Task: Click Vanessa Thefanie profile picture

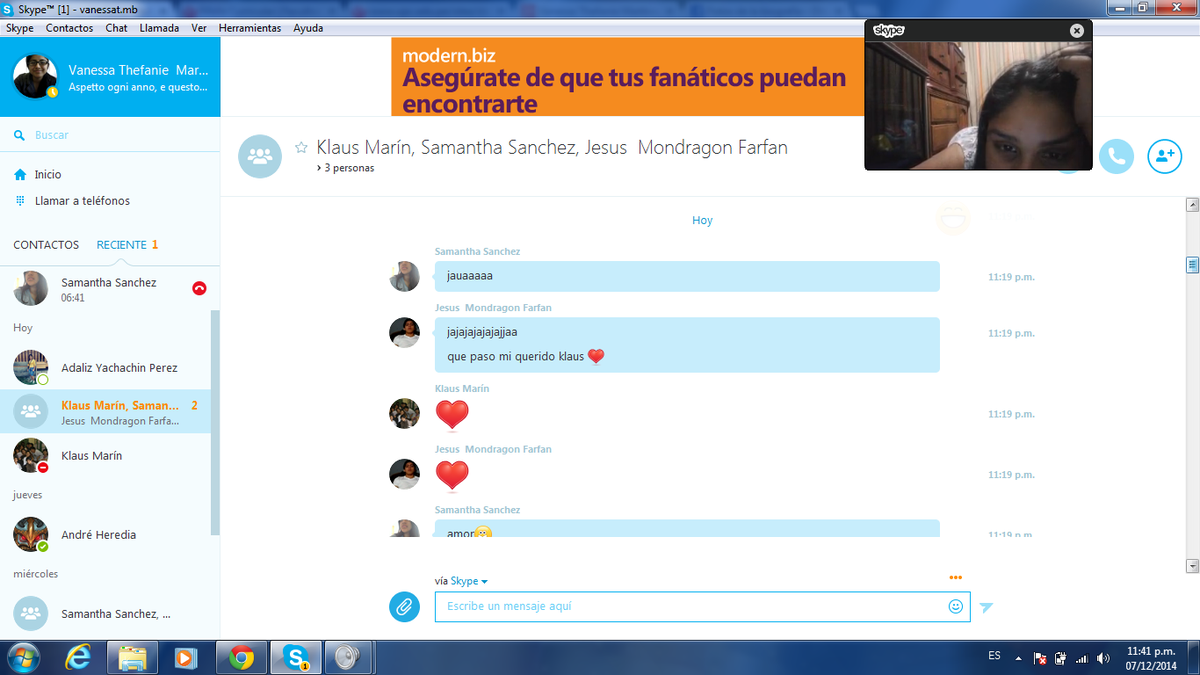Action: [x=35, y=75]
